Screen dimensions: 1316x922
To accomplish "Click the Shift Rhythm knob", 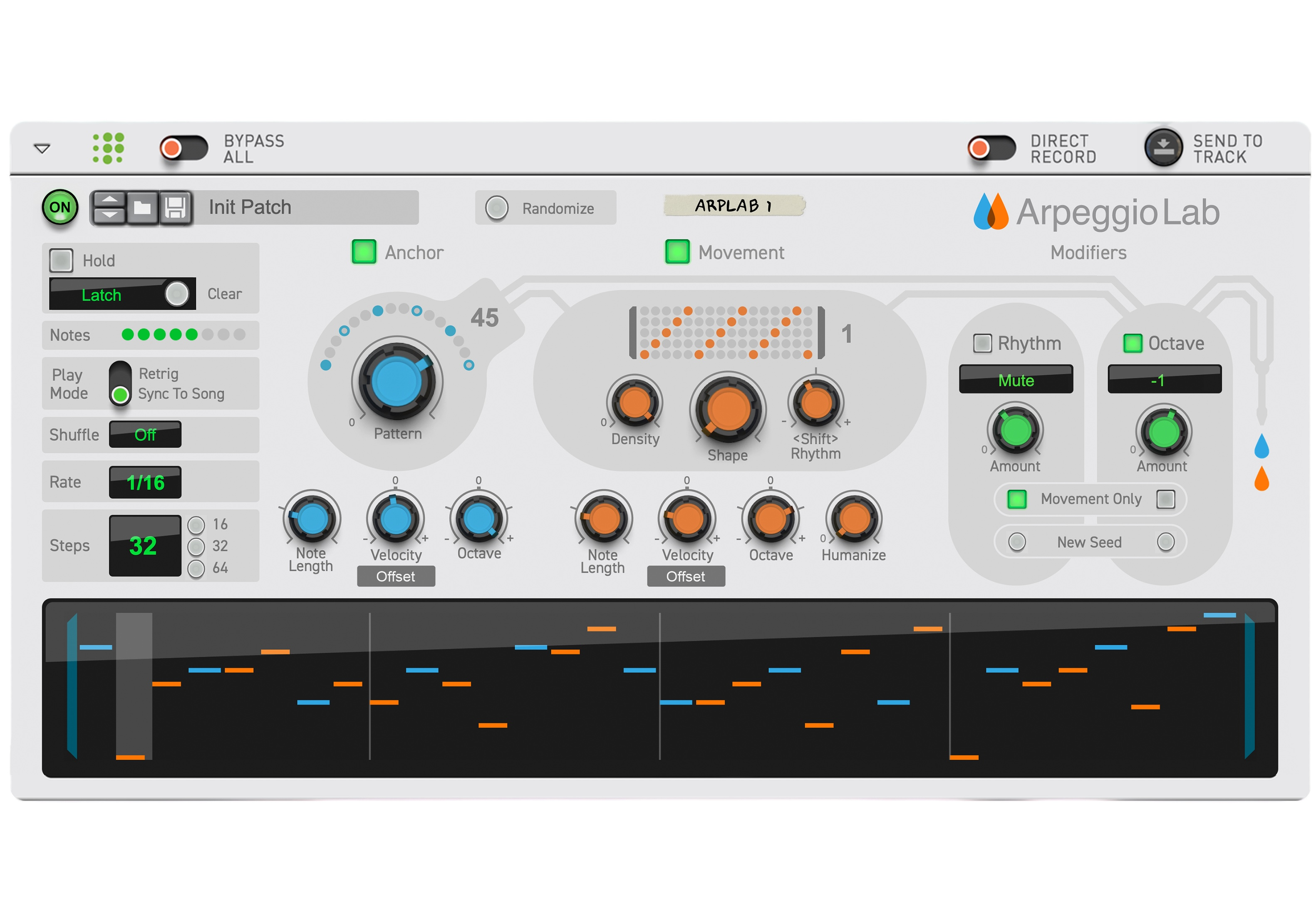I will tap(815, 403).
